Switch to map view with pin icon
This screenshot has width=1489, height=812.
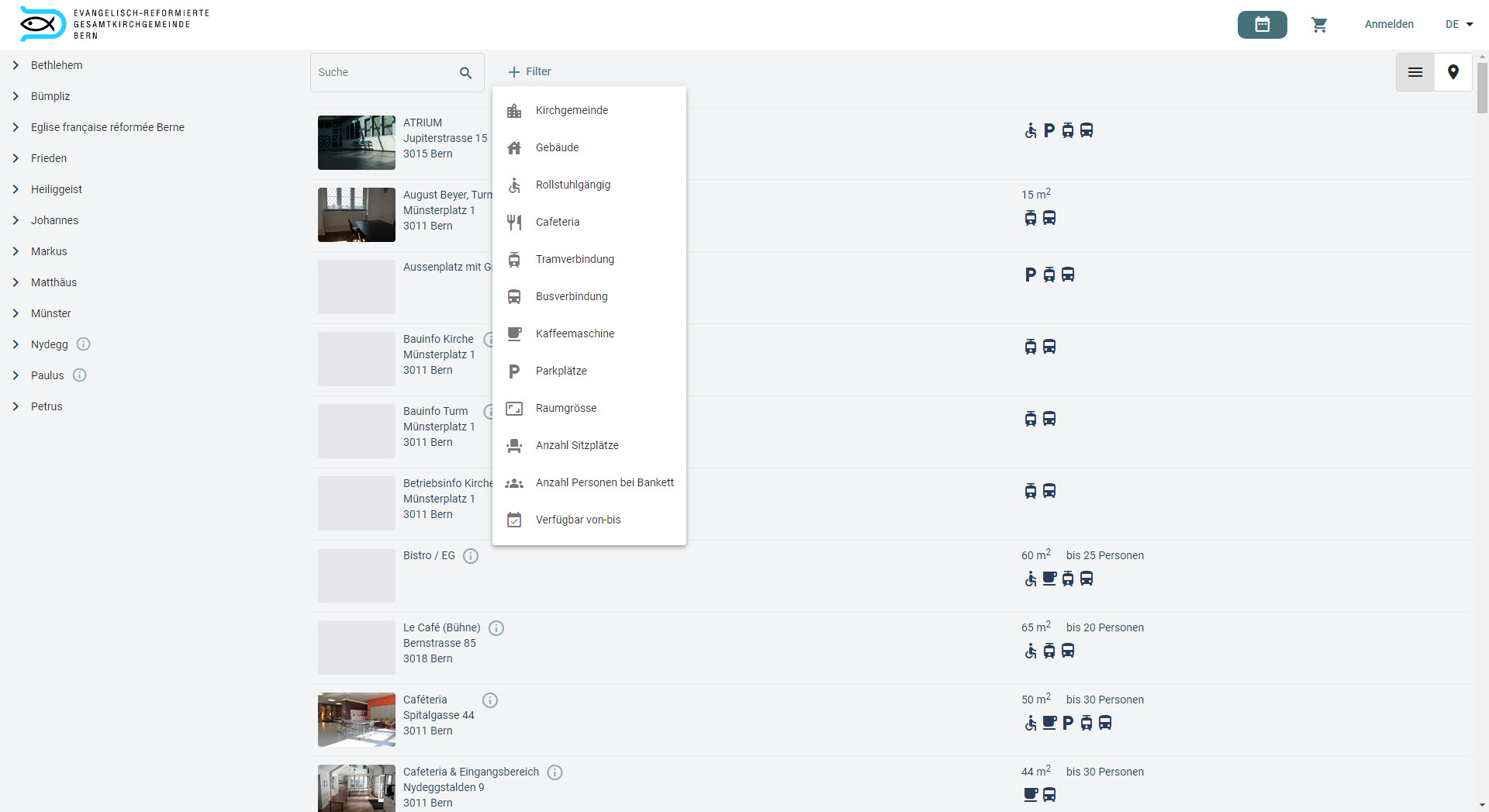point(1453,72)
